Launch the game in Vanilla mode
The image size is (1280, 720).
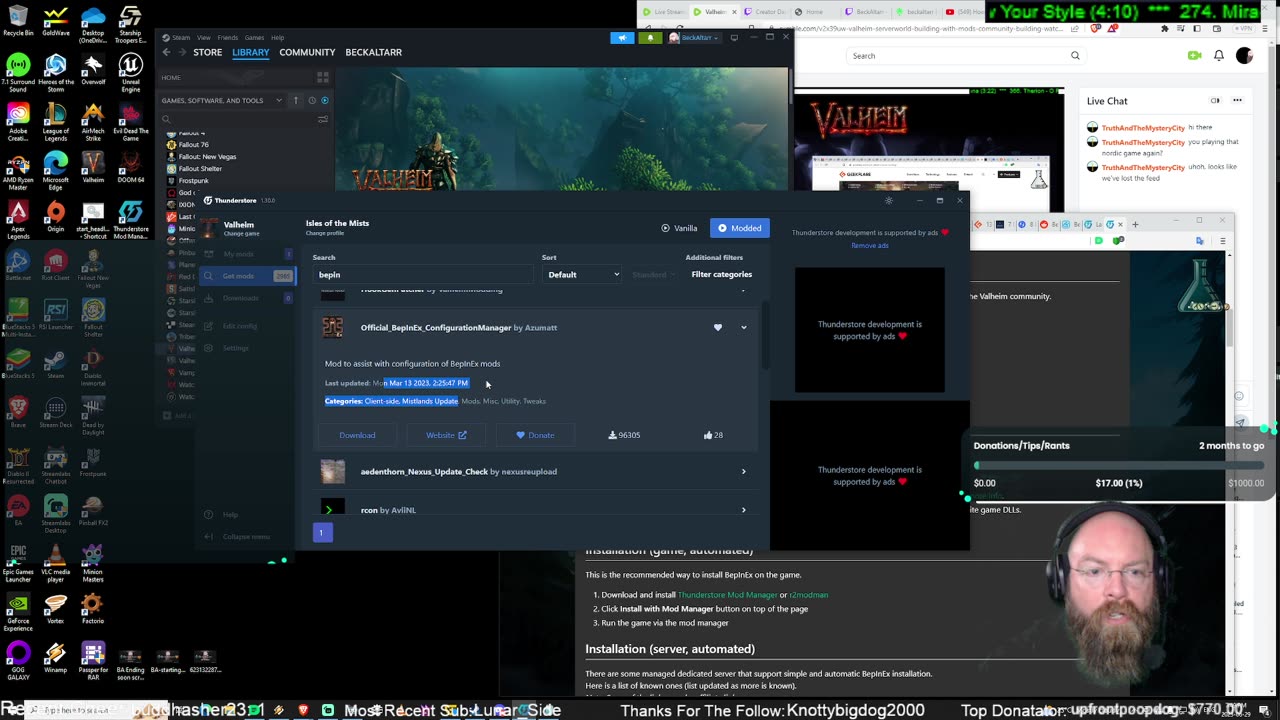pyautogui.click(x=679, y=228)
